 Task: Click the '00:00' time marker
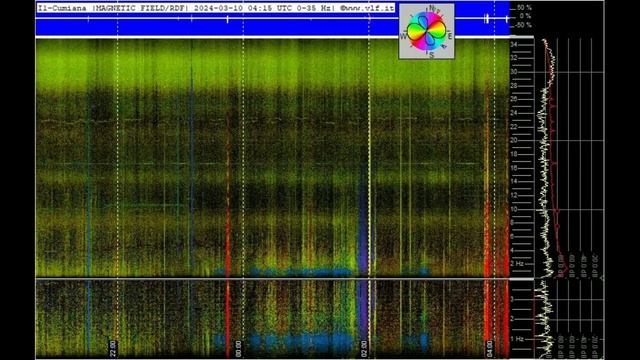click(238, 349)
